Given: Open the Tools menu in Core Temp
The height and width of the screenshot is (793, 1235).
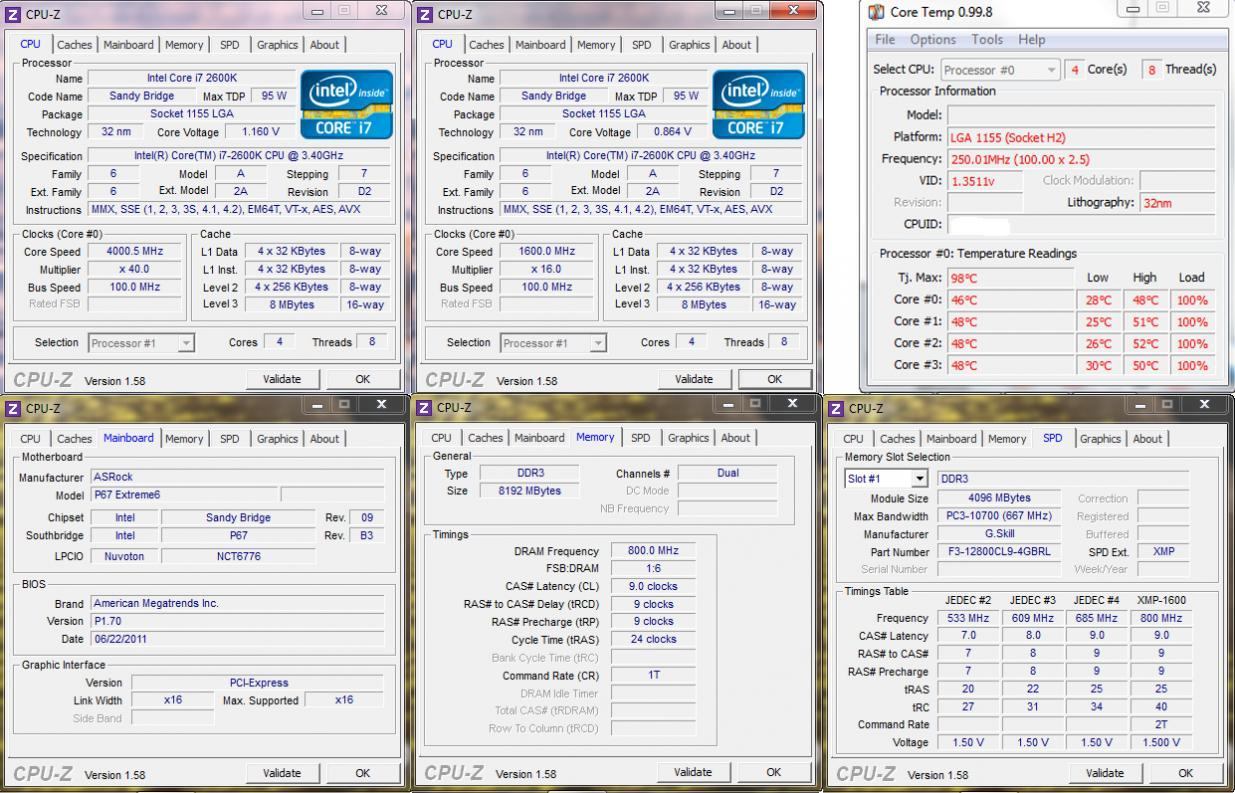Looking at the screenshot, I should coord(987,40).
